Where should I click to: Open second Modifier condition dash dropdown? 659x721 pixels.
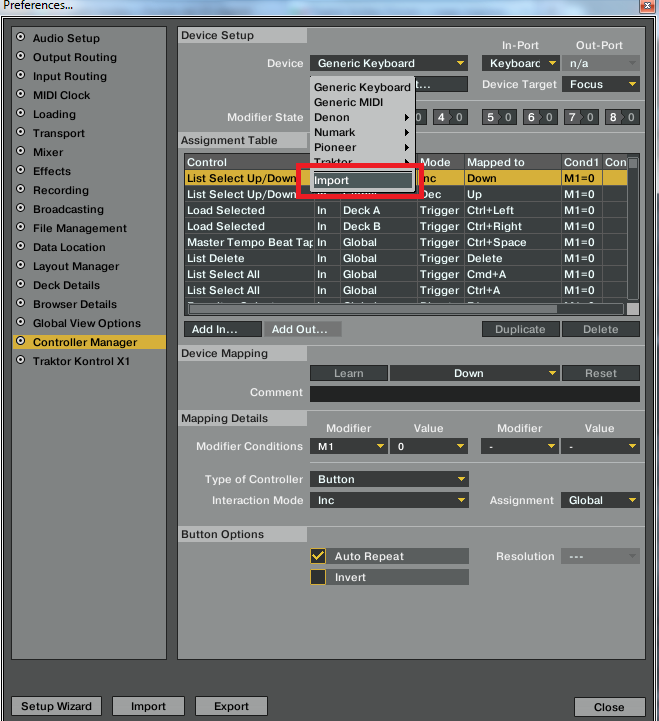coord(520,446)
